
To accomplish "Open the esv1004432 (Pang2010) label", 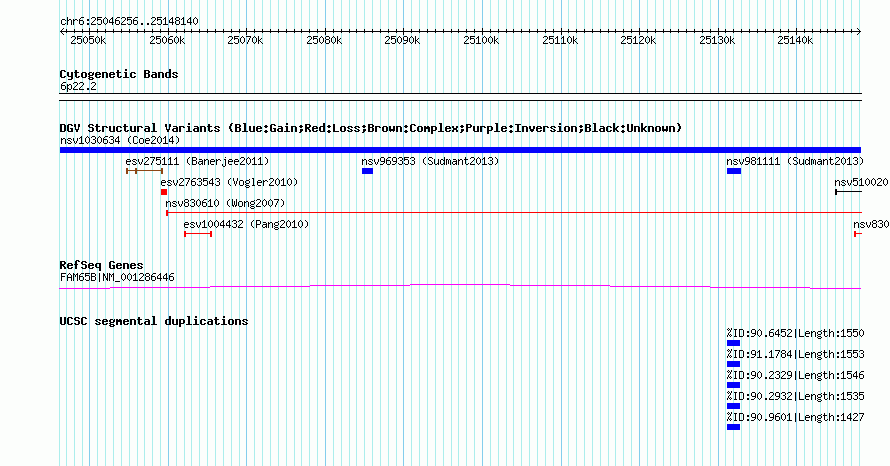I will click(x=246, y=224).
